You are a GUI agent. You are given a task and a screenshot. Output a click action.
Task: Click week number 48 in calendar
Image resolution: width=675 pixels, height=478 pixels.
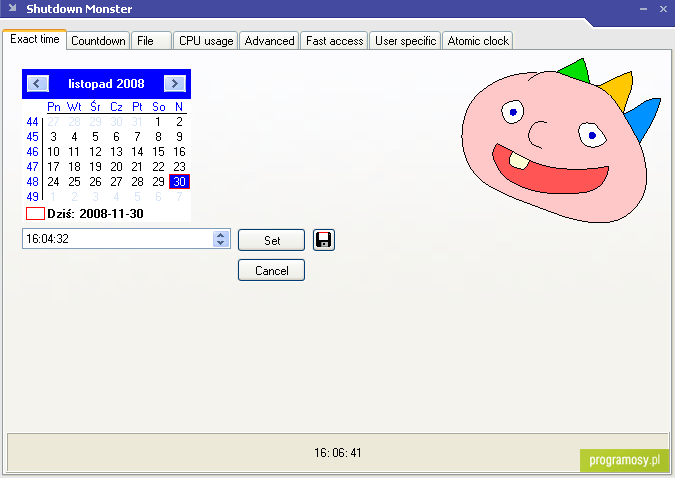point(32,182)
